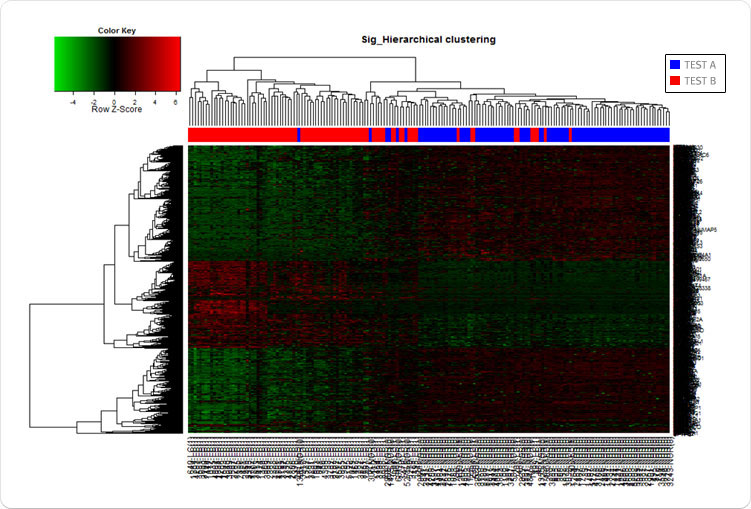This screenshot has height=509, width=751.
Task: Click the blue TEST A legend square
Action: [675, 64]
